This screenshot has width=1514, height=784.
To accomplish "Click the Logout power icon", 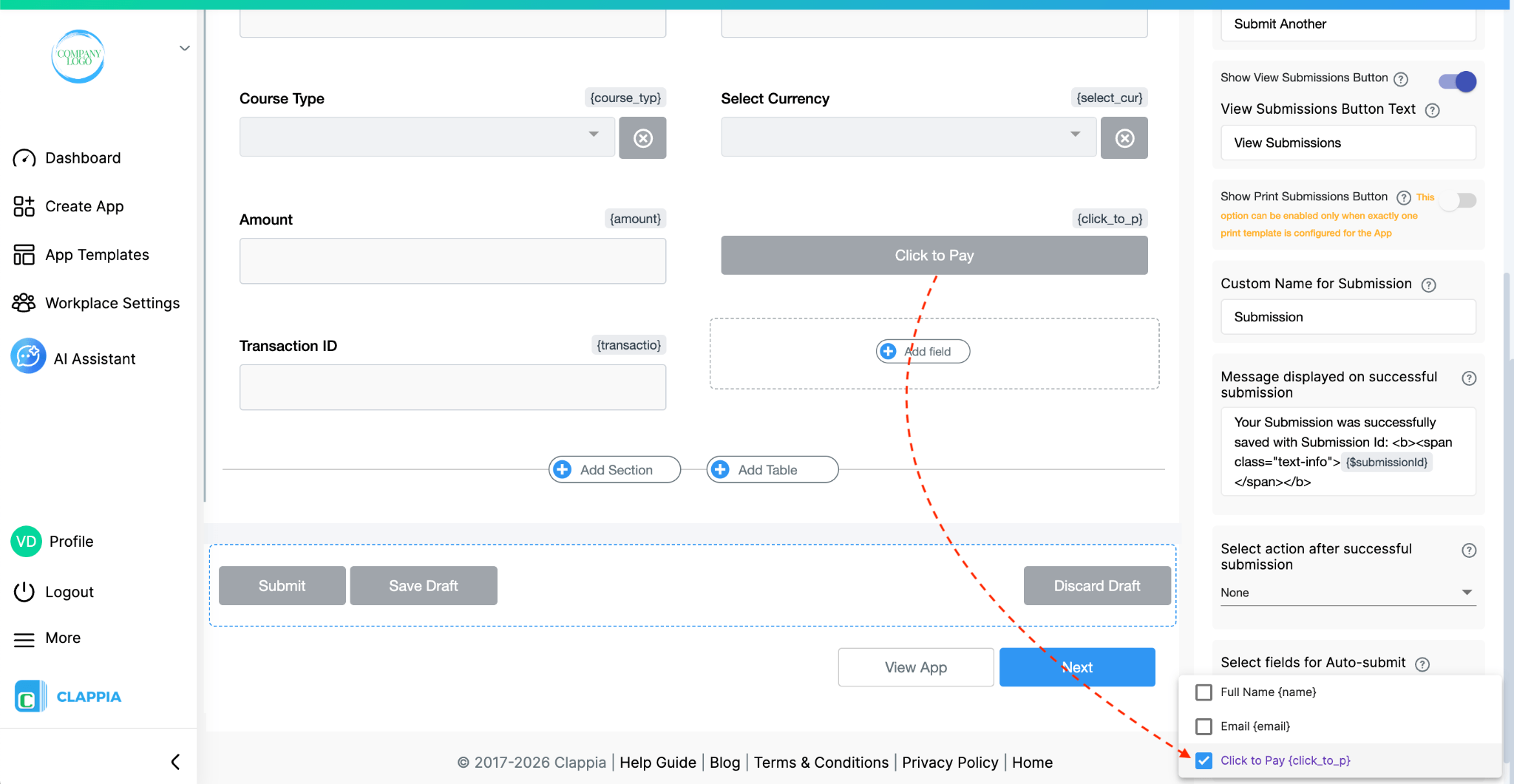I will (23, 591).
